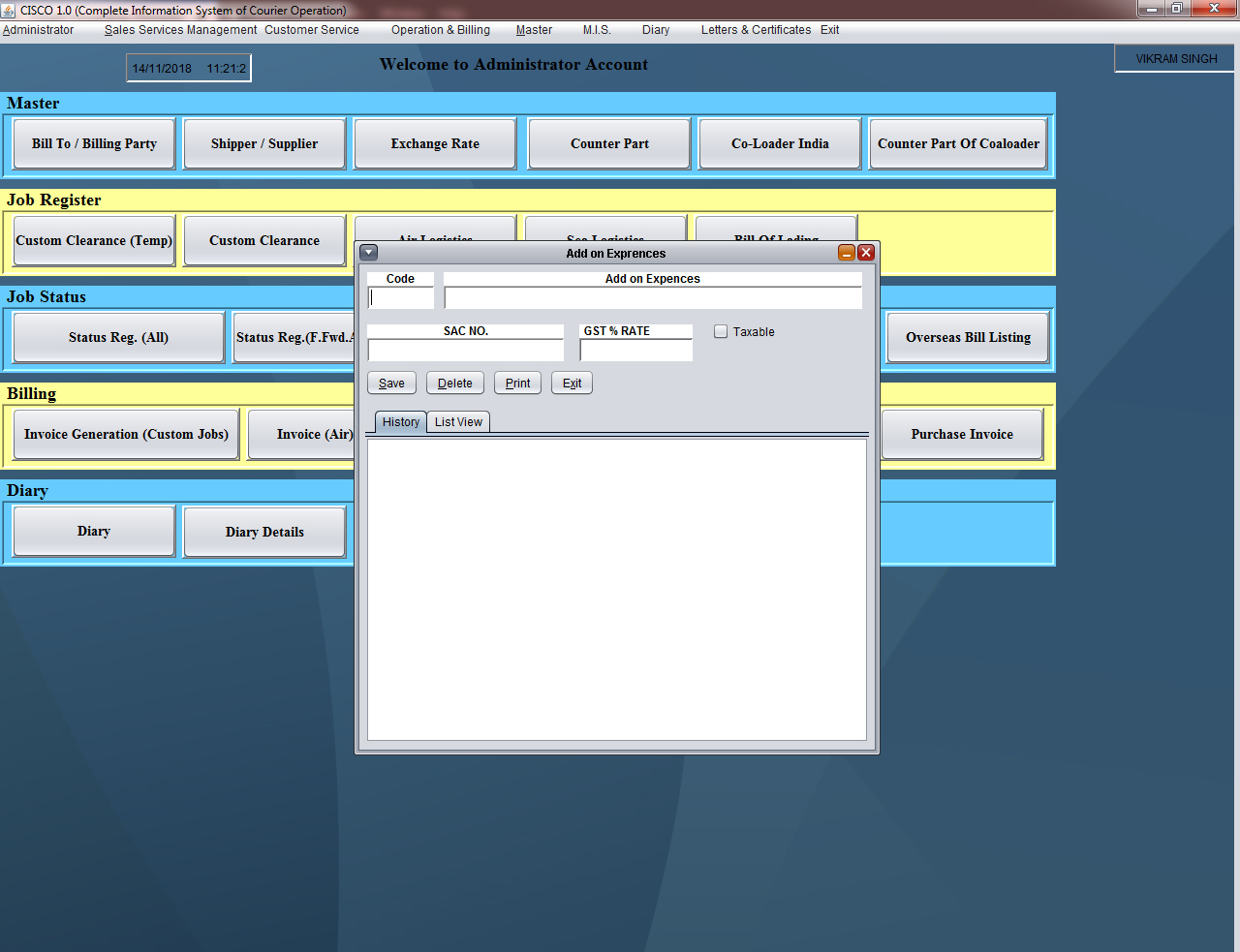Switch to the List View tab
This screenshot has width=1240, height=952.
pyautogui.click(x=458, y=422)
